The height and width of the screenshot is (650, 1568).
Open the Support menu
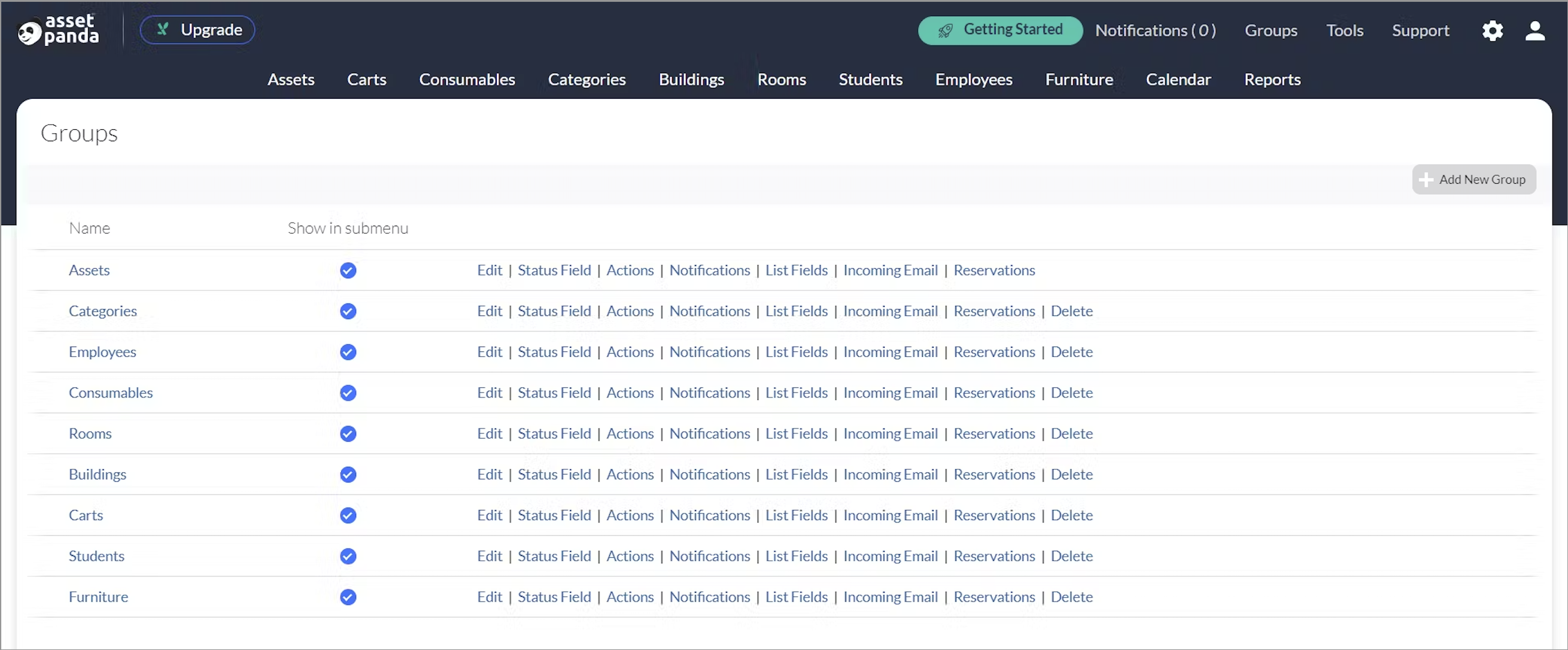[x=1420, y=31]
